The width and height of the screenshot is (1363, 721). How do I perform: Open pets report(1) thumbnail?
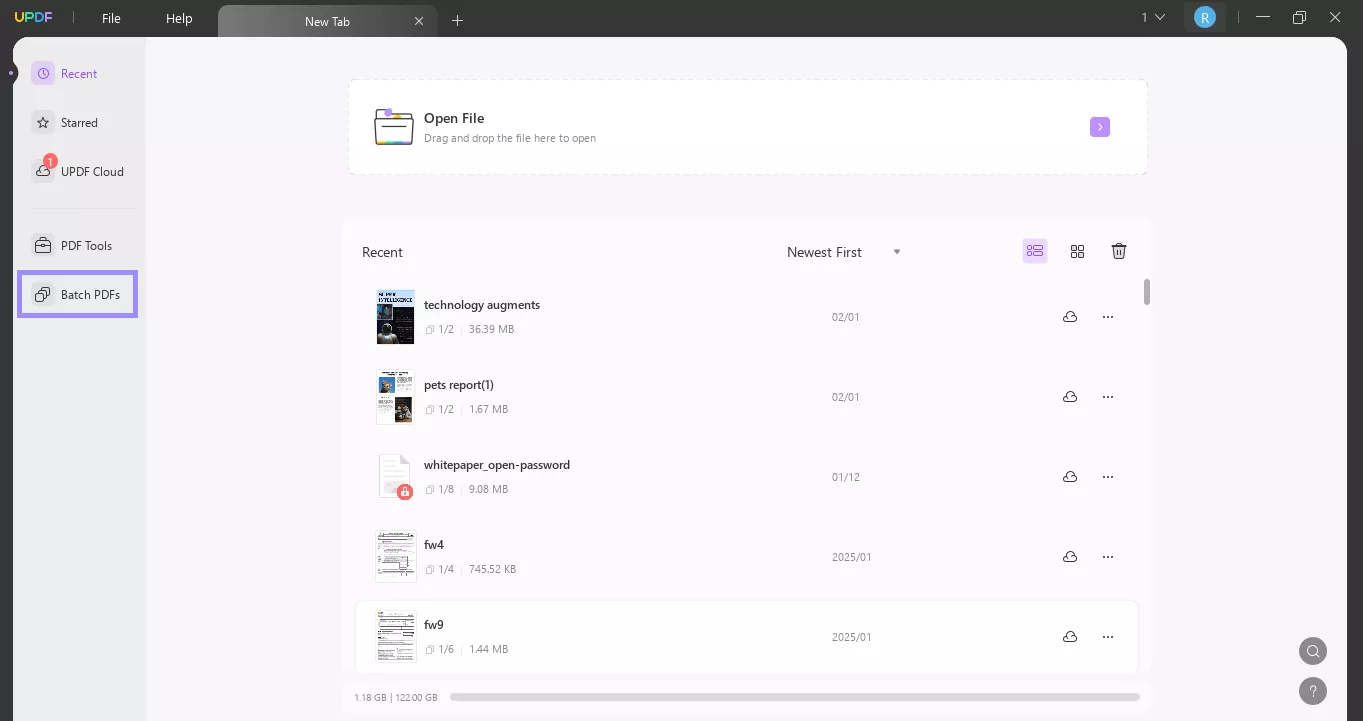tap(395, 397)
